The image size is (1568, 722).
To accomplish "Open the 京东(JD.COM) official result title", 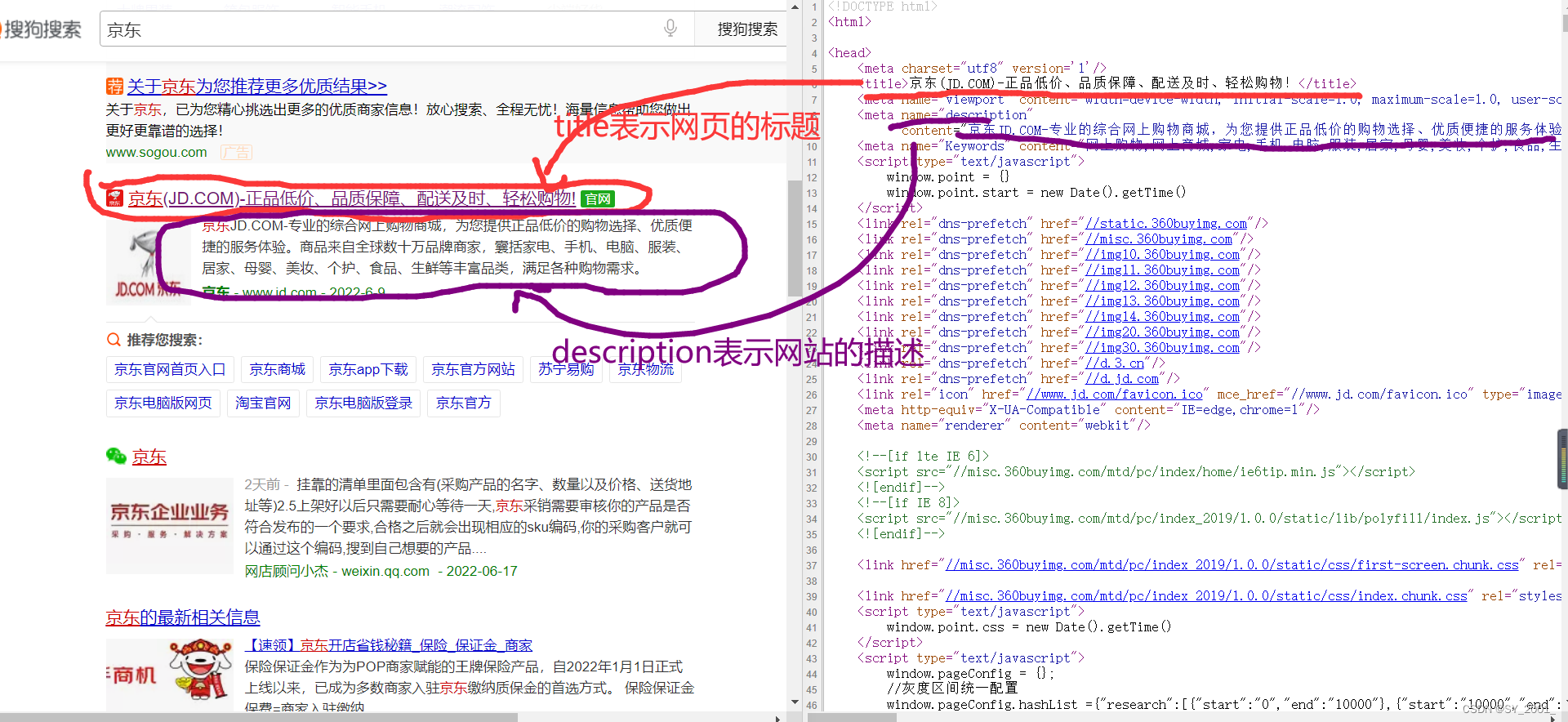I will 352,198.
